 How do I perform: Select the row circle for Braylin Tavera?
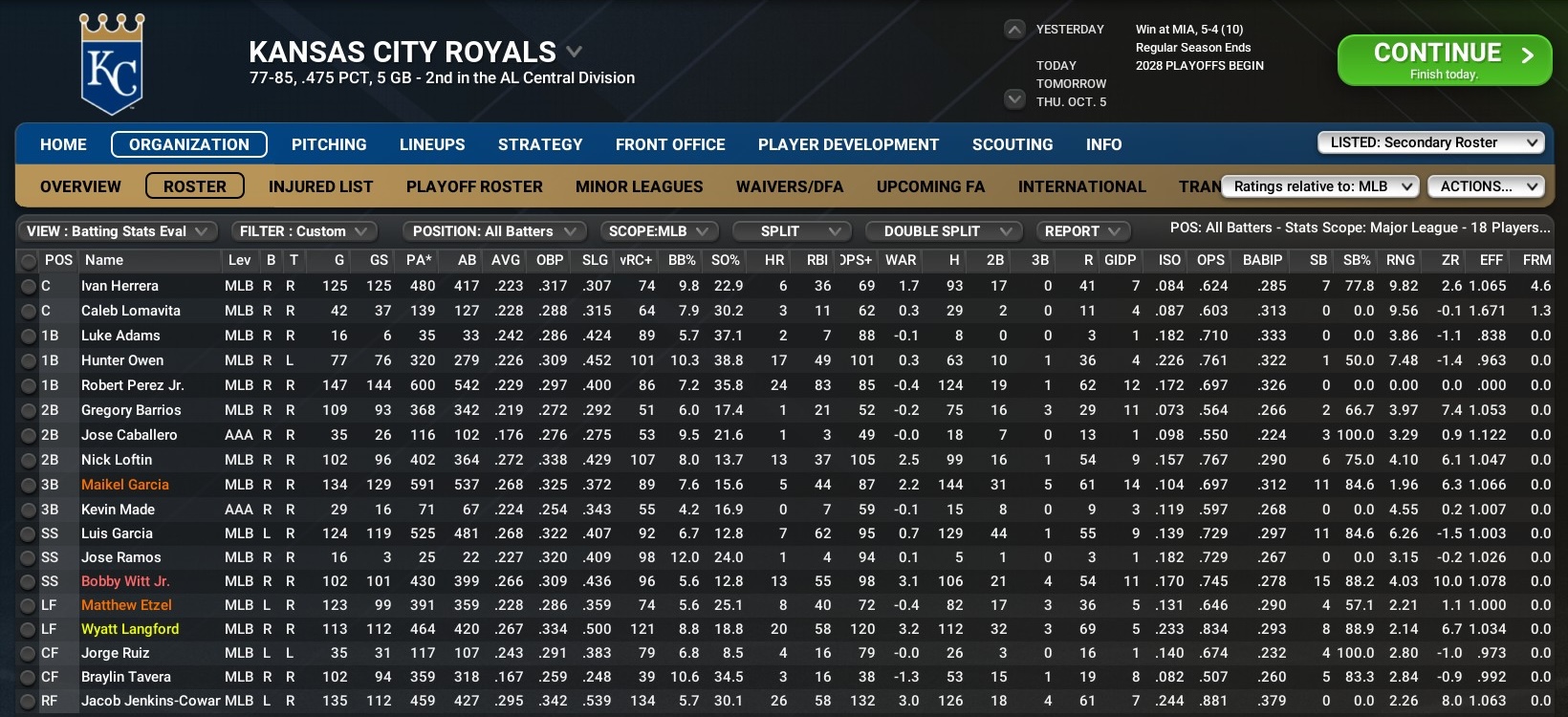[x=29, y=677]
